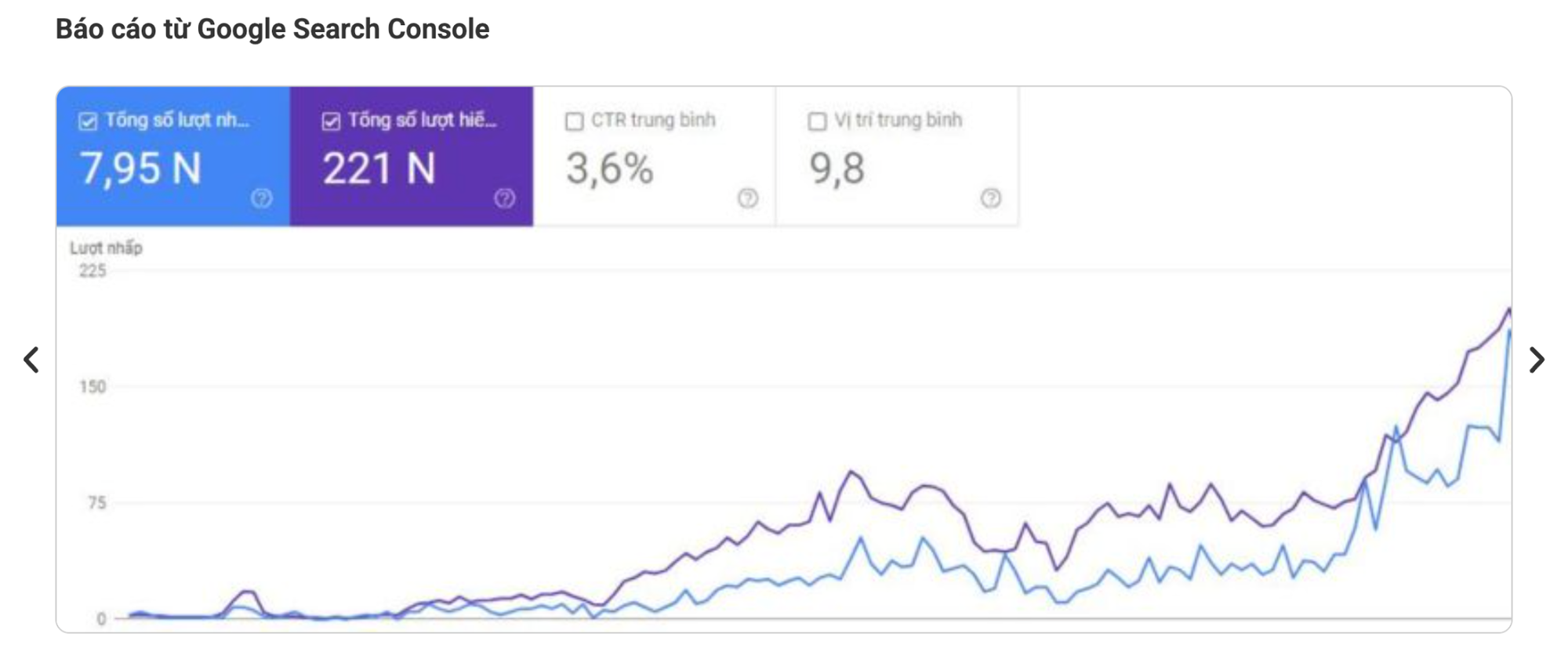Click the 150 y-axis label
1568x648 pixels.
coord(93,386)
